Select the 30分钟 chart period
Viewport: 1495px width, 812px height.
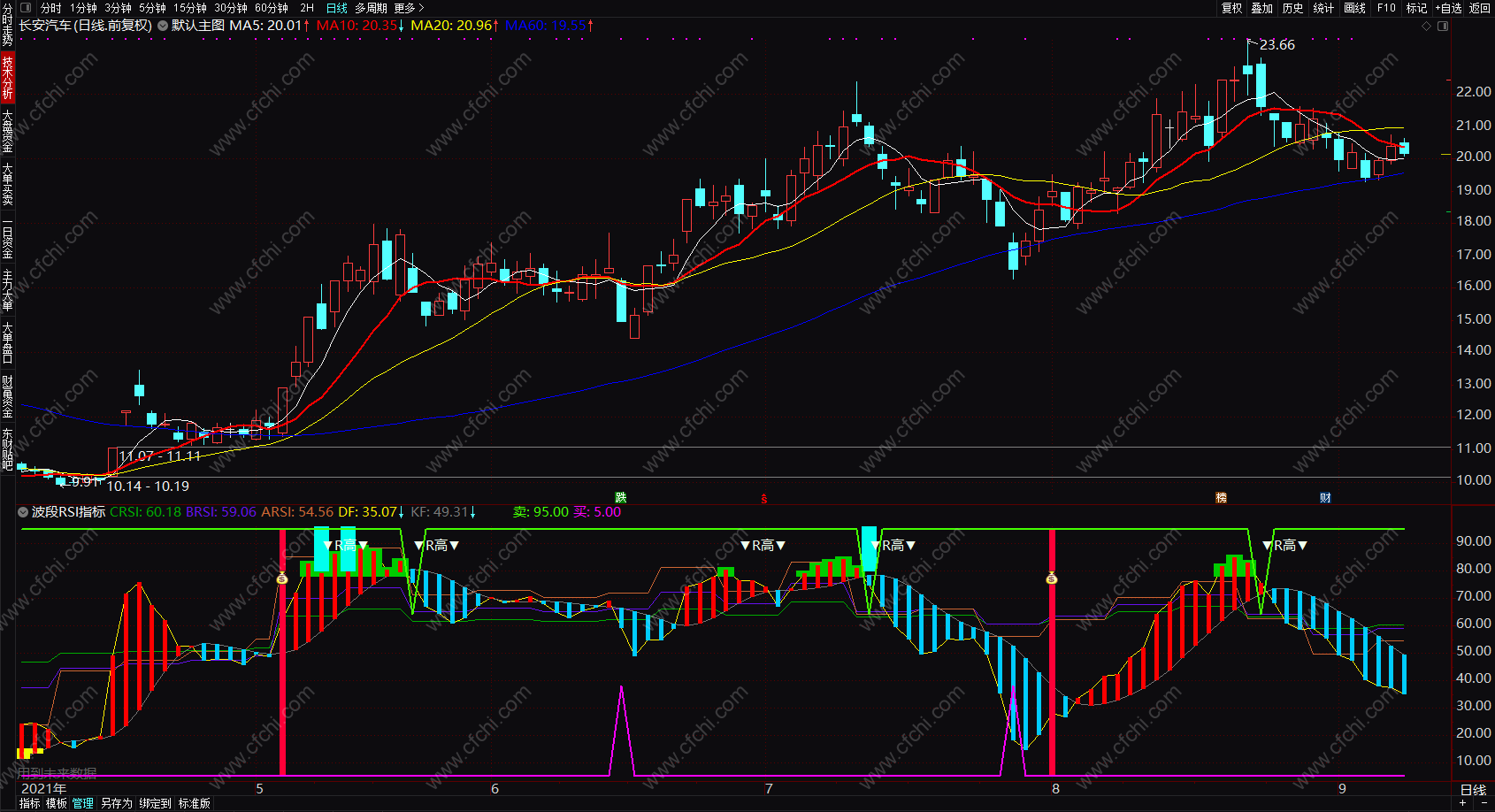pyautogui.click(x=231, y=8)
